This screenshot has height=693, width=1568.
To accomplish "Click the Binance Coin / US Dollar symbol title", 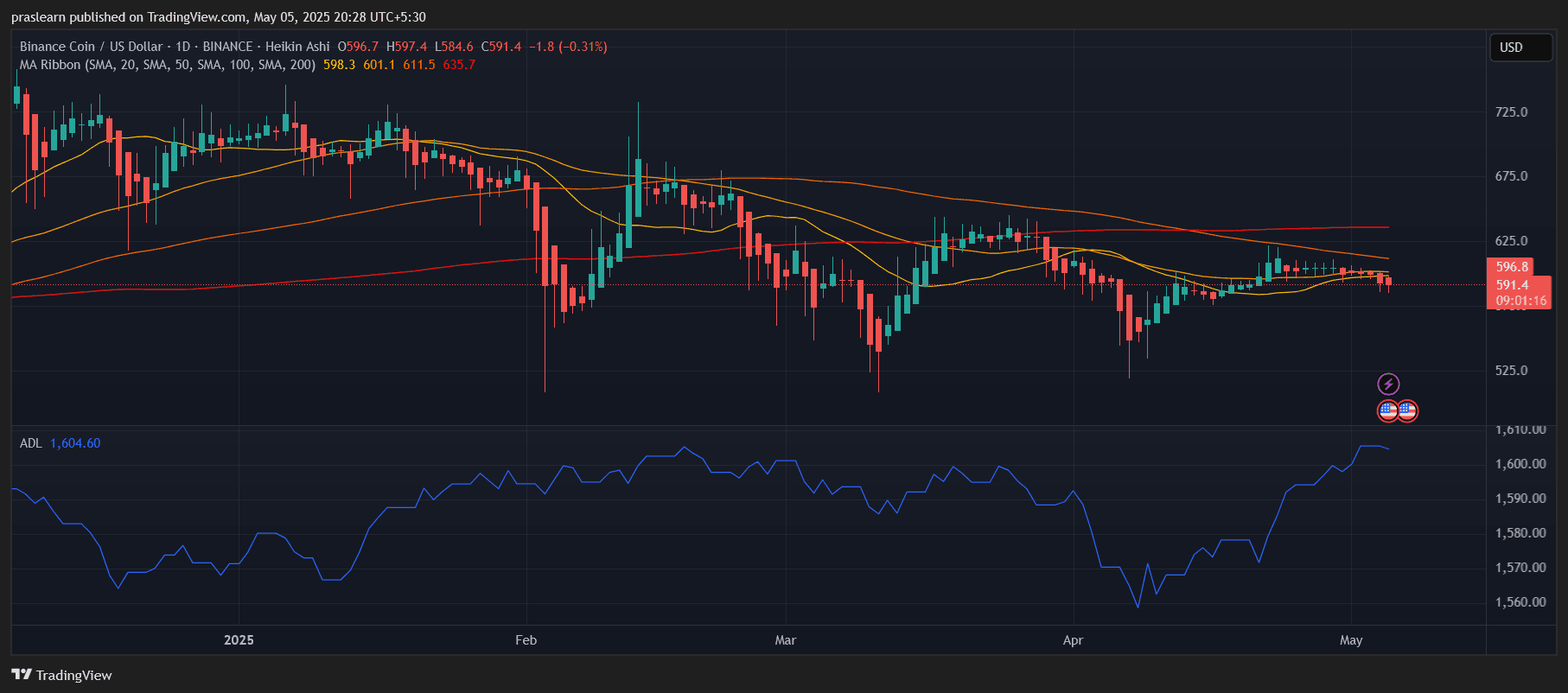I will pos(91,47).
